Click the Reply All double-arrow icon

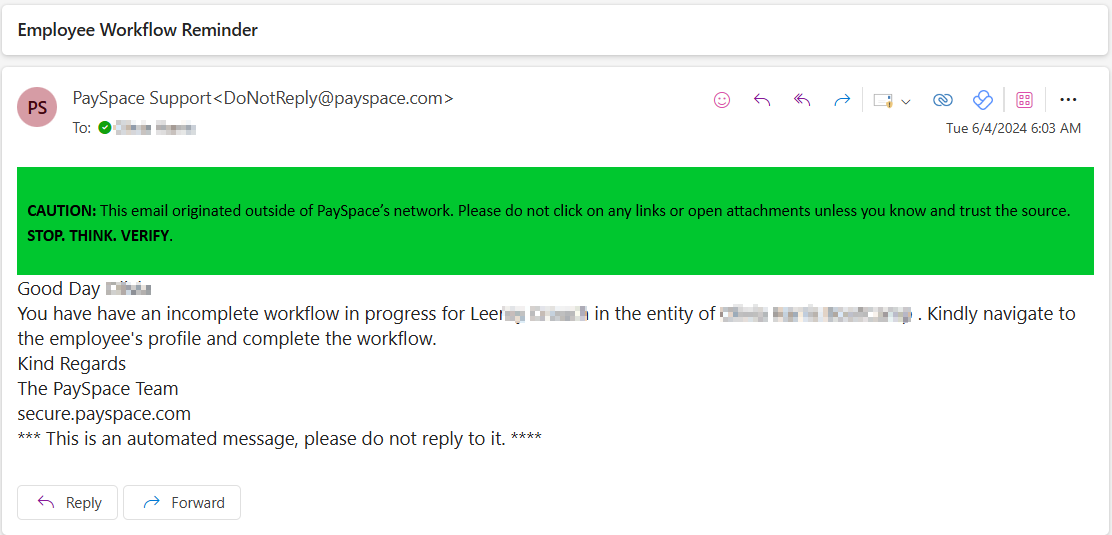(802, 100)
